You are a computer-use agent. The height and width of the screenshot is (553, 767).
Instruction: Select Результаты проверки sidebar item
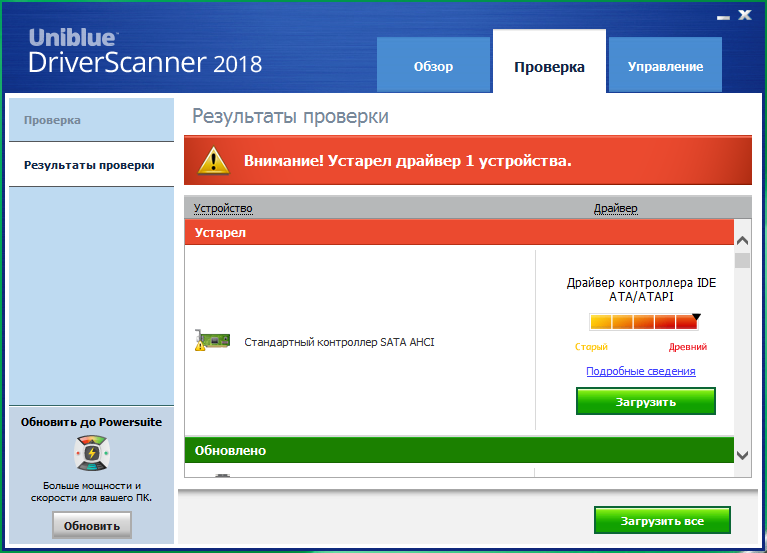(x=91, y=165)
